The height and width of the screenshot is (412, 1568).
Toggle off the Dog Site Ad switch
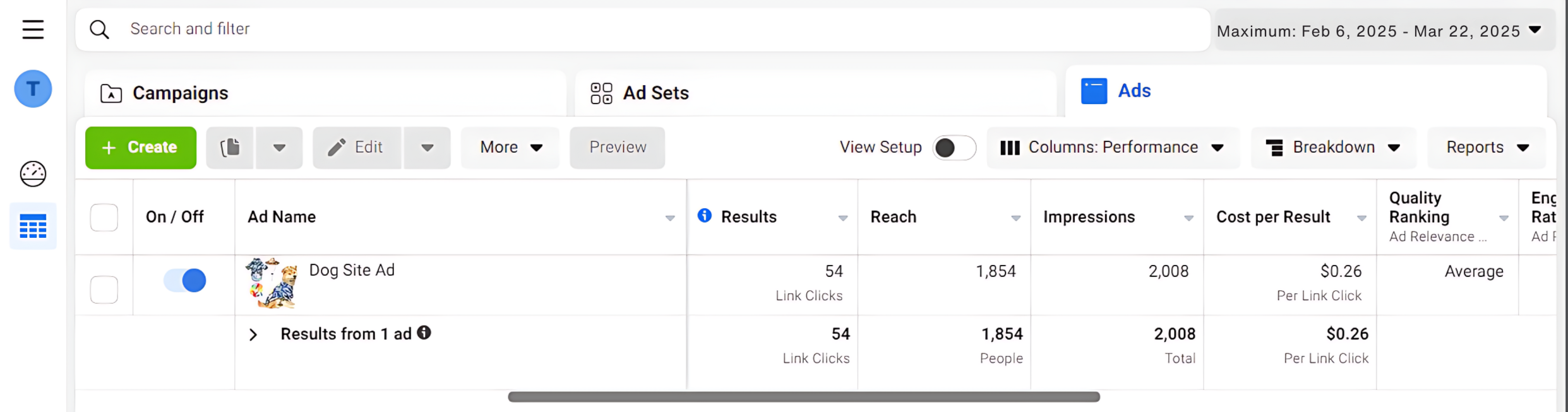click(185, 280)
